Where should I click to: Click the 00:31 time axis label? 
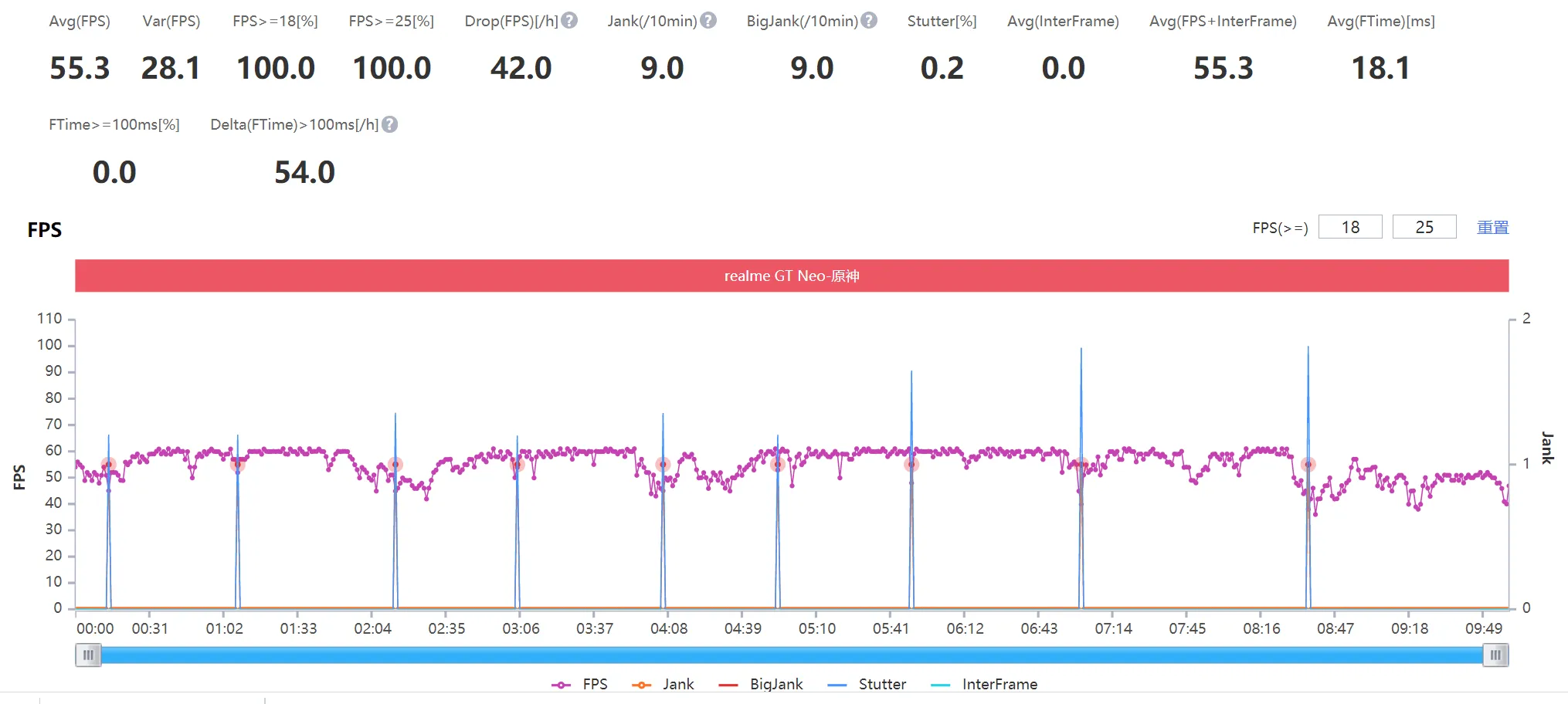pyautogui.click(x=150, y=628)
